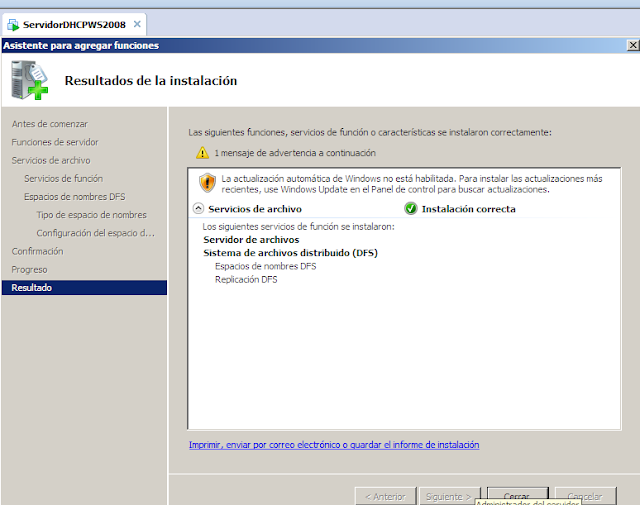Image resolution: width=640 pixels, height=505 pixels.
Task: Click the VM icon on ServidorDHCPWS2008 tab
Action: click(13, 25)
